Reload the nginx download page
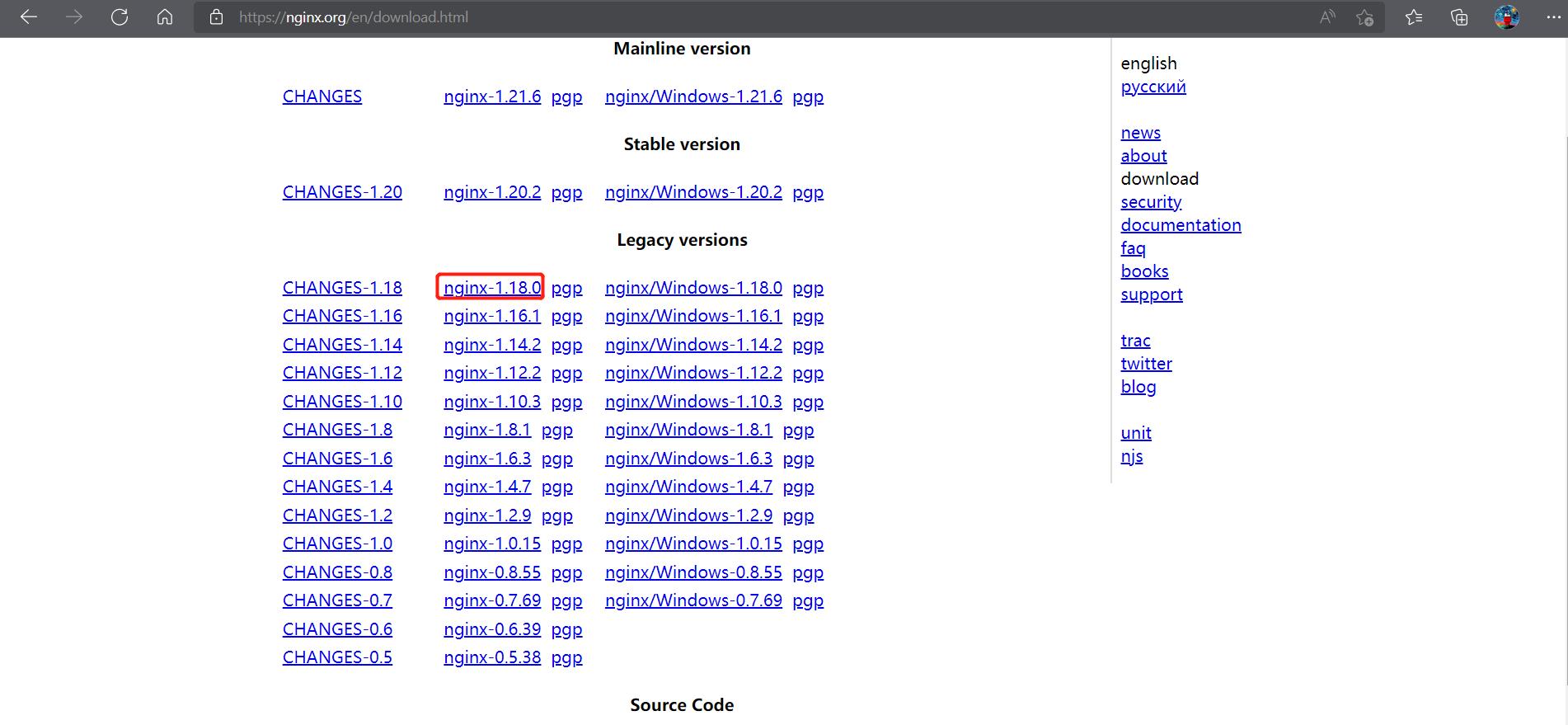 [120, 16]
